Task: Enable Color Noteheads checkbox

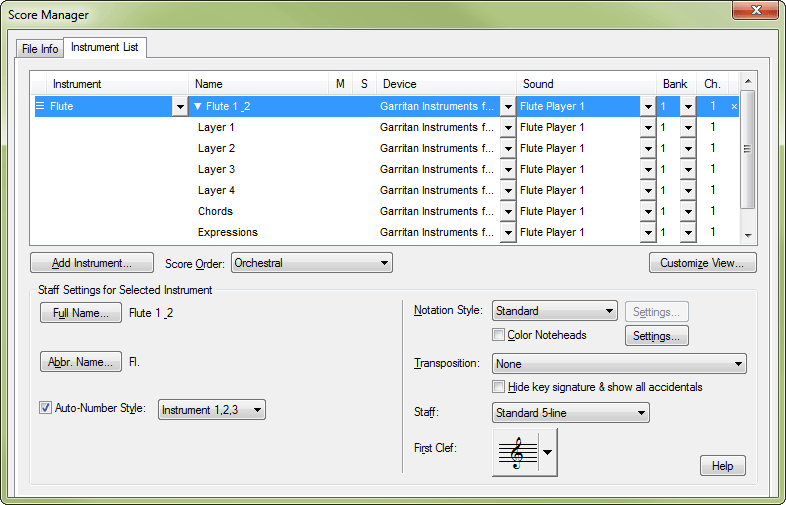Action: 499,335
